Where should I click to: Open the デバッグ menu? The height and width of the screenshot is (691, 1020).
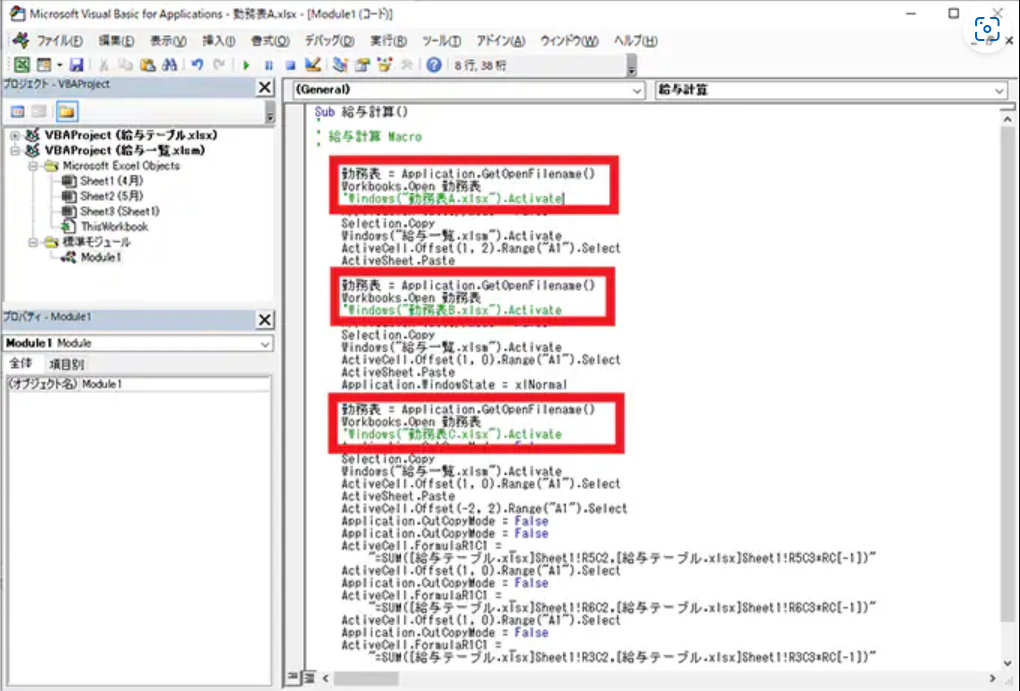[329, 40]
